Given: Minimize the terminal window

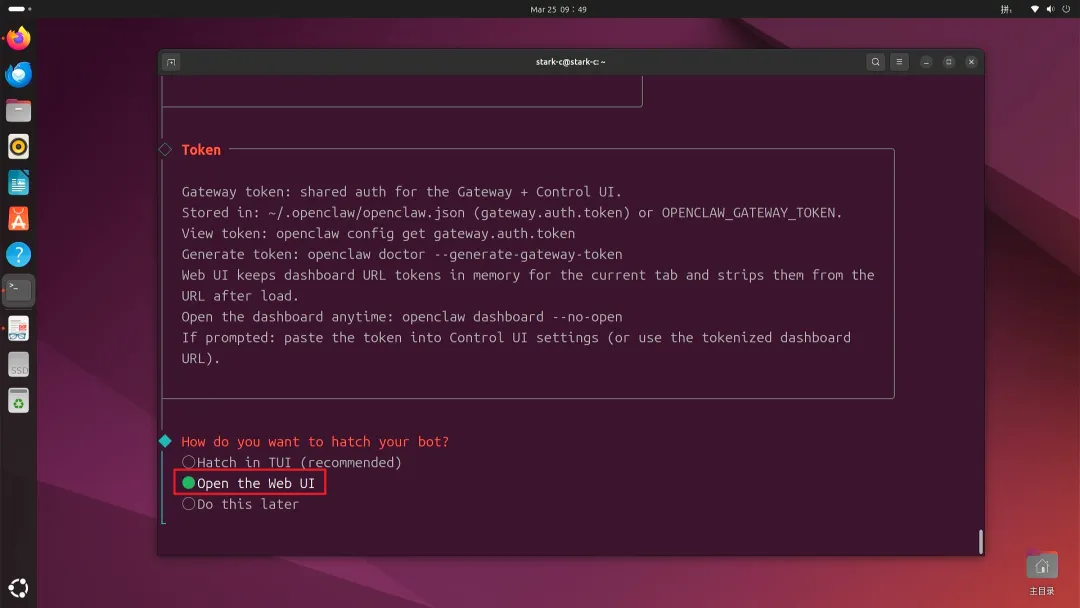Looking at the screenshot, I should (926, 62).
